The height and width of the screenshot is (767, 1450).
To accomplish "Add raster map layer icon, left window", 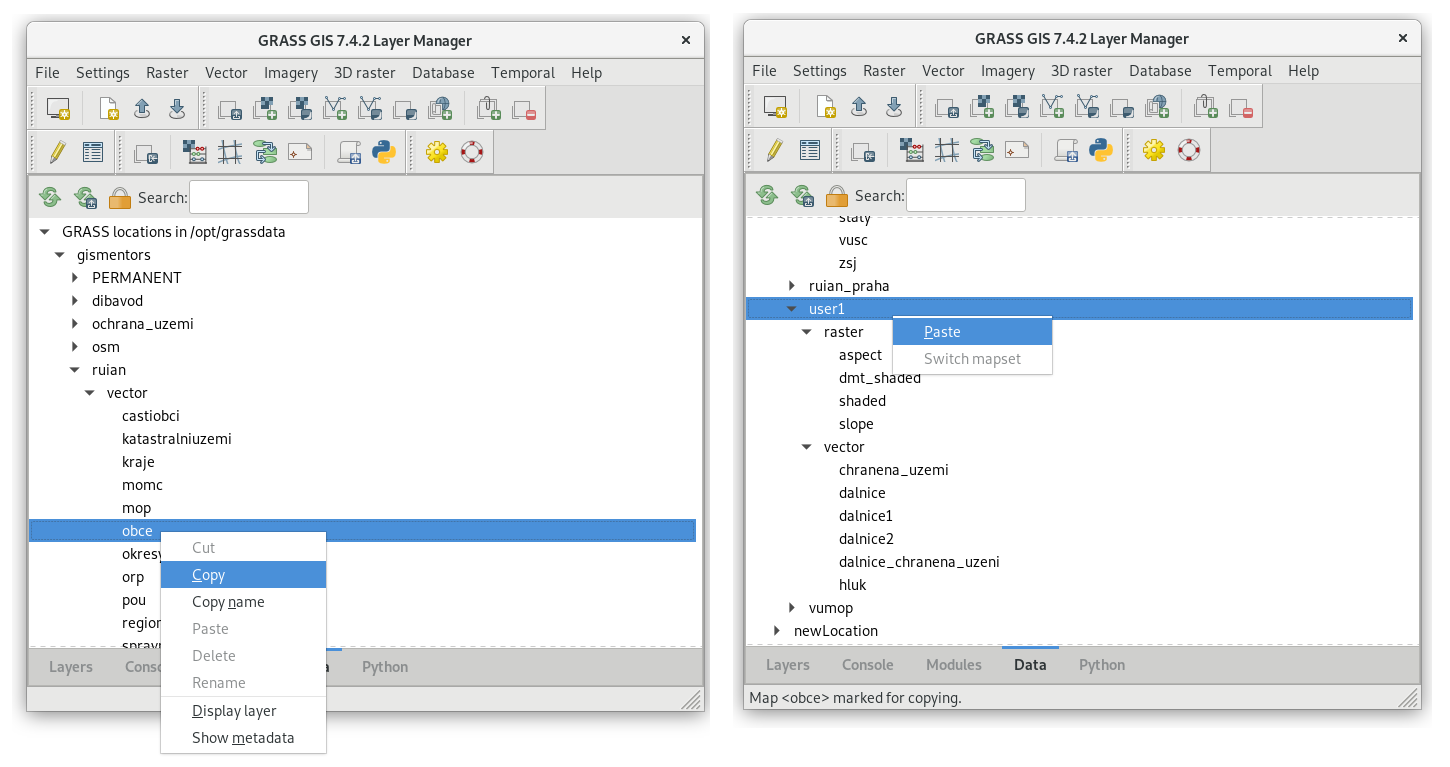I will (x=265, y=108).
